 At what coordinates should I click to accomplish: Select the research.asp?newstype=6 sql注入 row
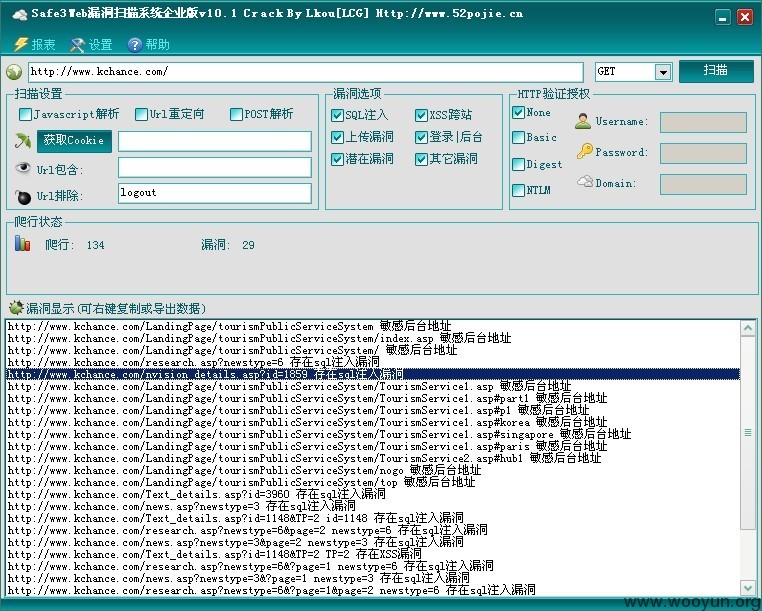point(373,362)
